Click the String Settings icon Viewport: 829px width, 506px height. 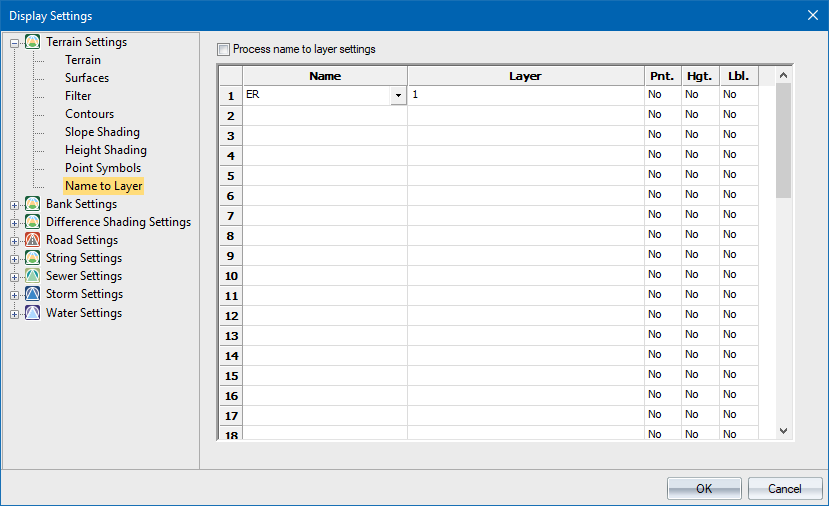tap(32, 258)
